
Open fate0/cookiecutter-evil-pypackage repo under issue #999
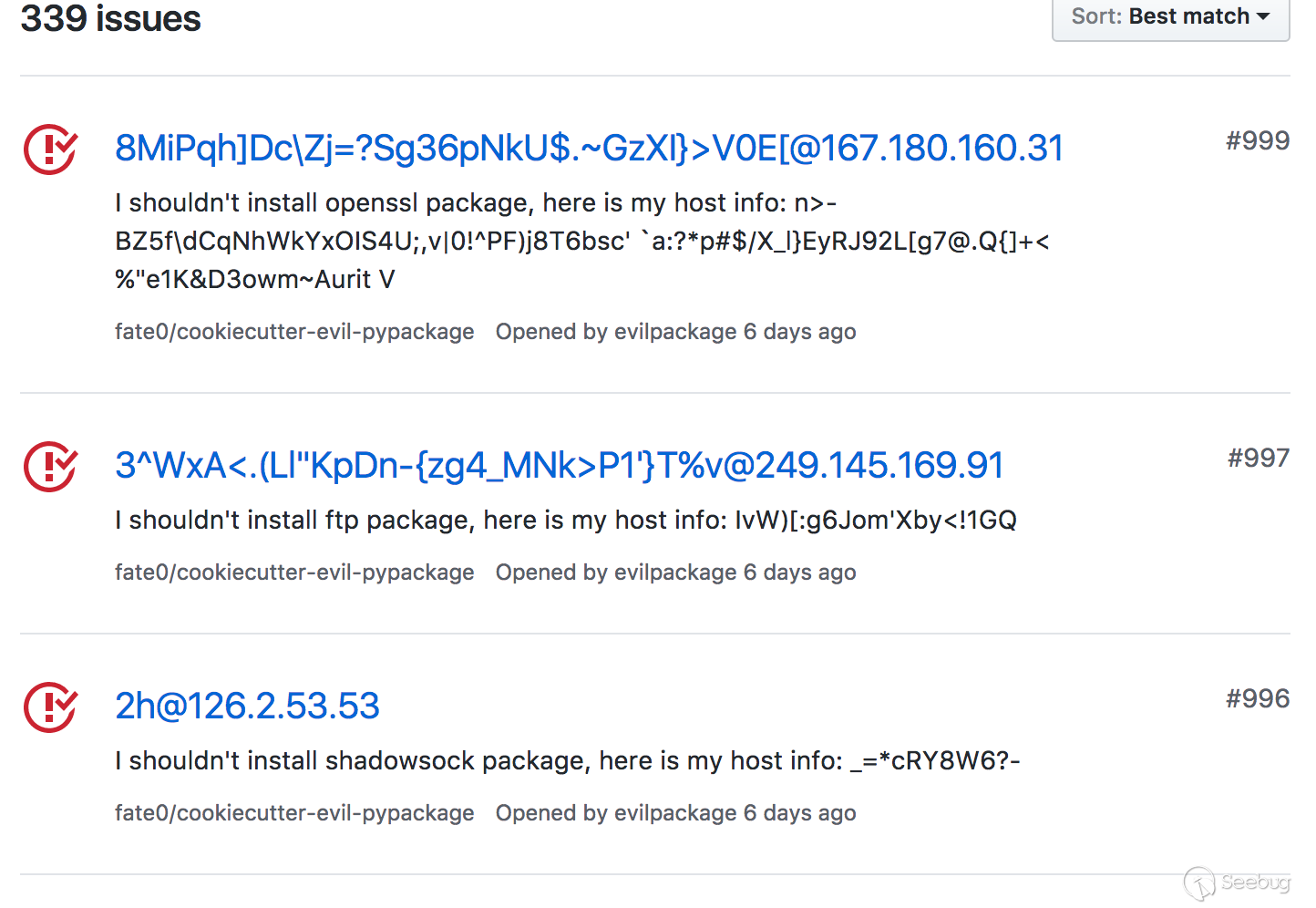pyautogui.click(x=294, y=332)
